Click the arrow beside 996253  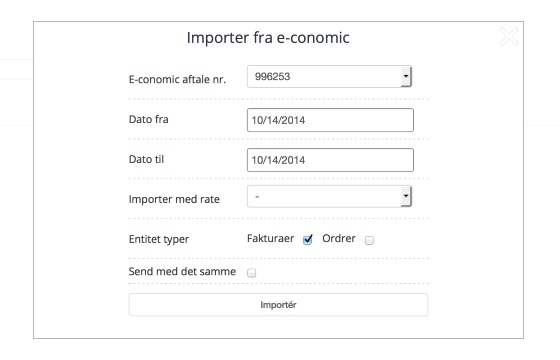[x=406, y=76]
